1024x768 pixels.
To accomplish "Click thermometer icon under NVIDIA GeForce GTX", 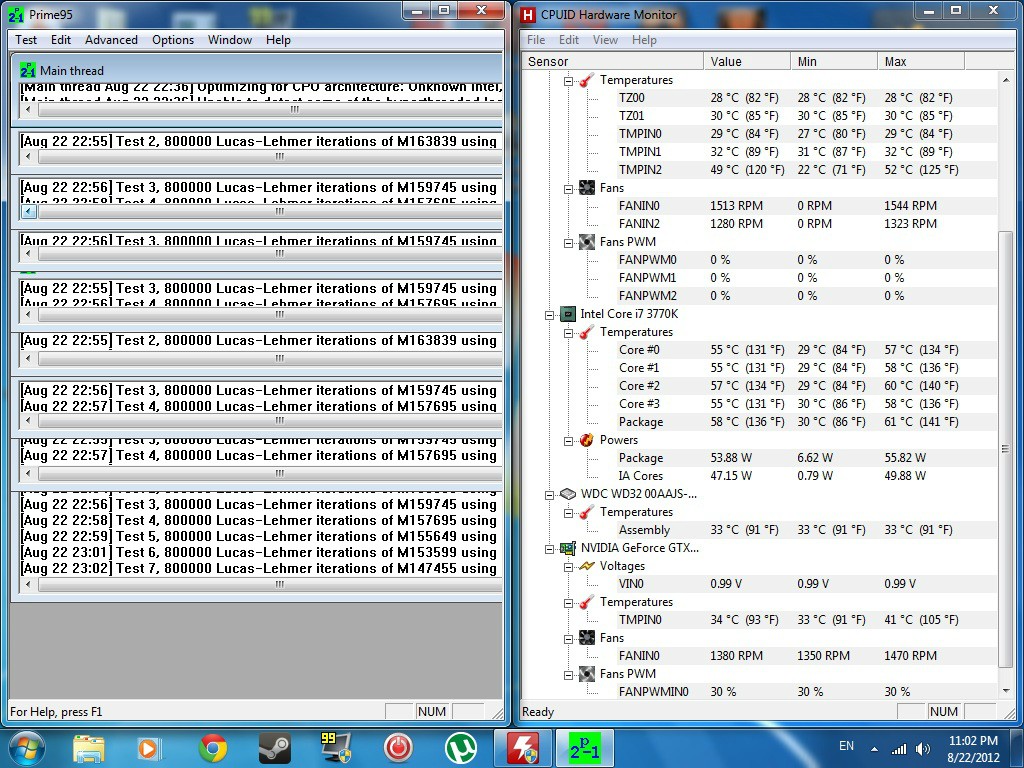I will [x=586, y=602].
